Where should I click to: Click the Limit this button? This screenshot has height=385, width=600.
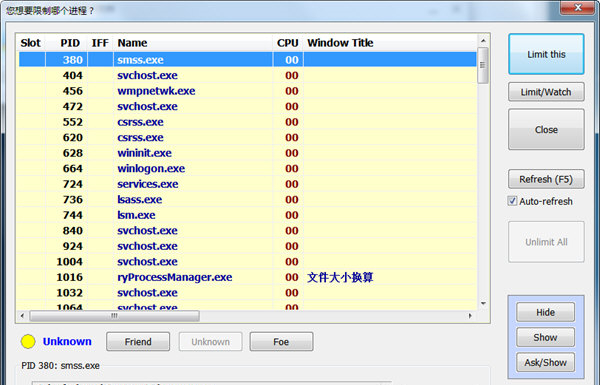(546, 54)
